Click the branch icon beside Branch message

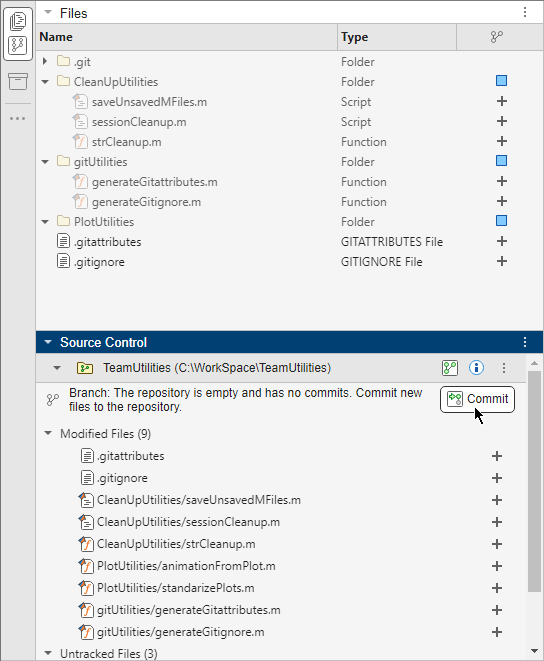click(x=52, y=400)
